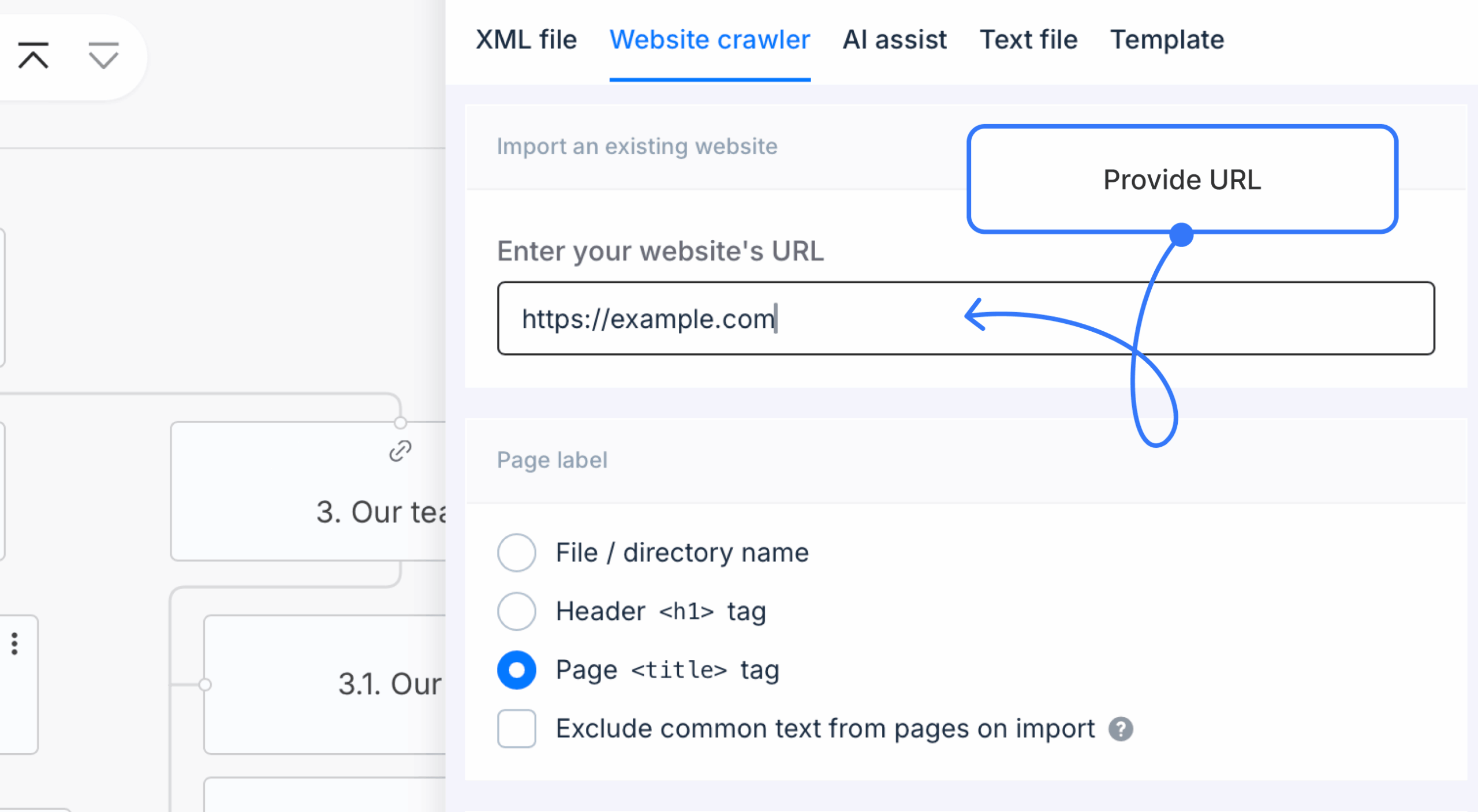Select Header h1 tag radio option

[517, 611]
